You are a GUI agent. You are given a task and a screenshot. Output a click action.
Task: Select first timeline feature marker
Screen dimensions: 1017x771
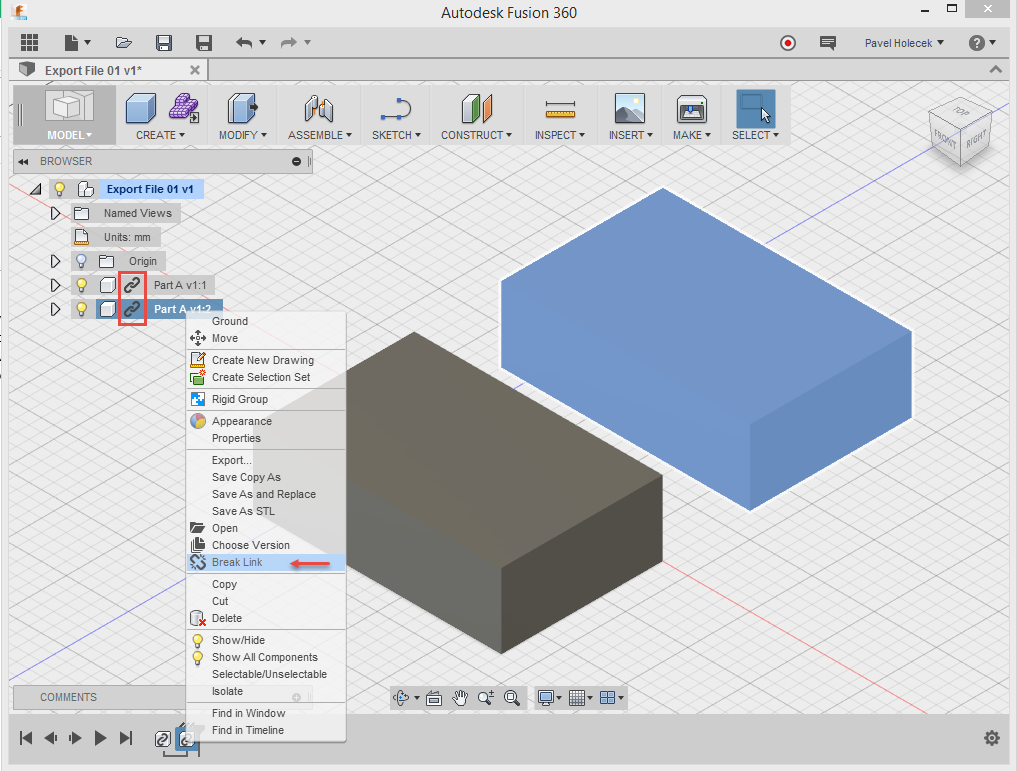point(163,739)
